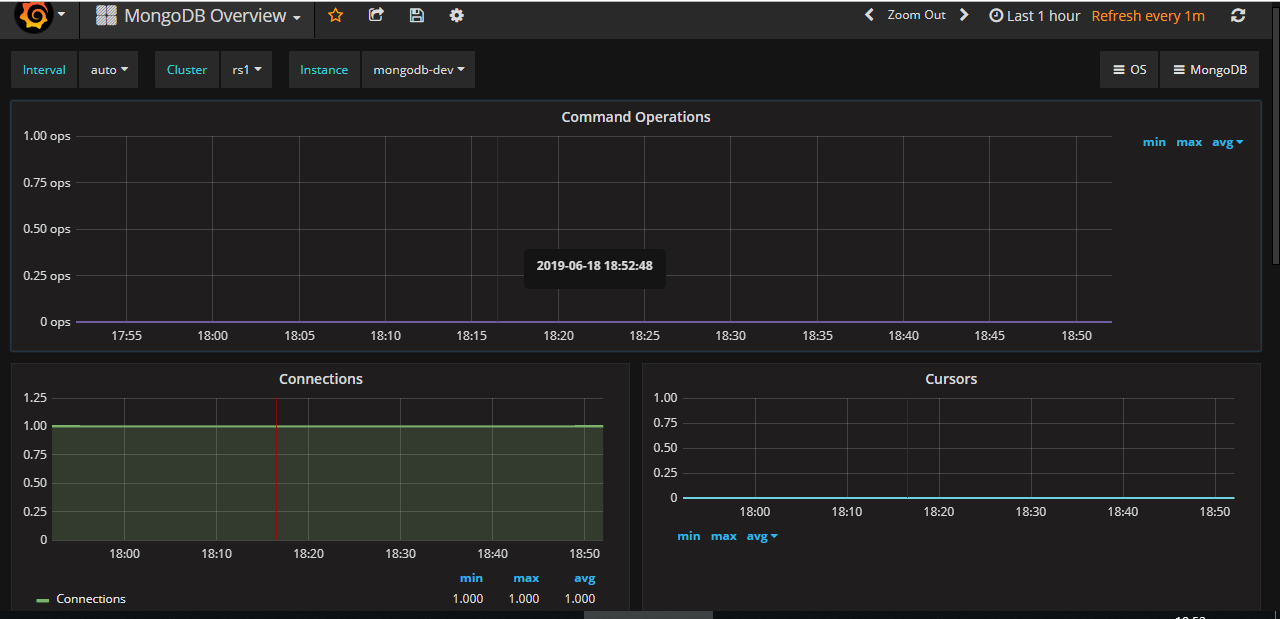Click the green Connections series color swatch
Viewport: 1280px width, 619px height.
point(43,600)
